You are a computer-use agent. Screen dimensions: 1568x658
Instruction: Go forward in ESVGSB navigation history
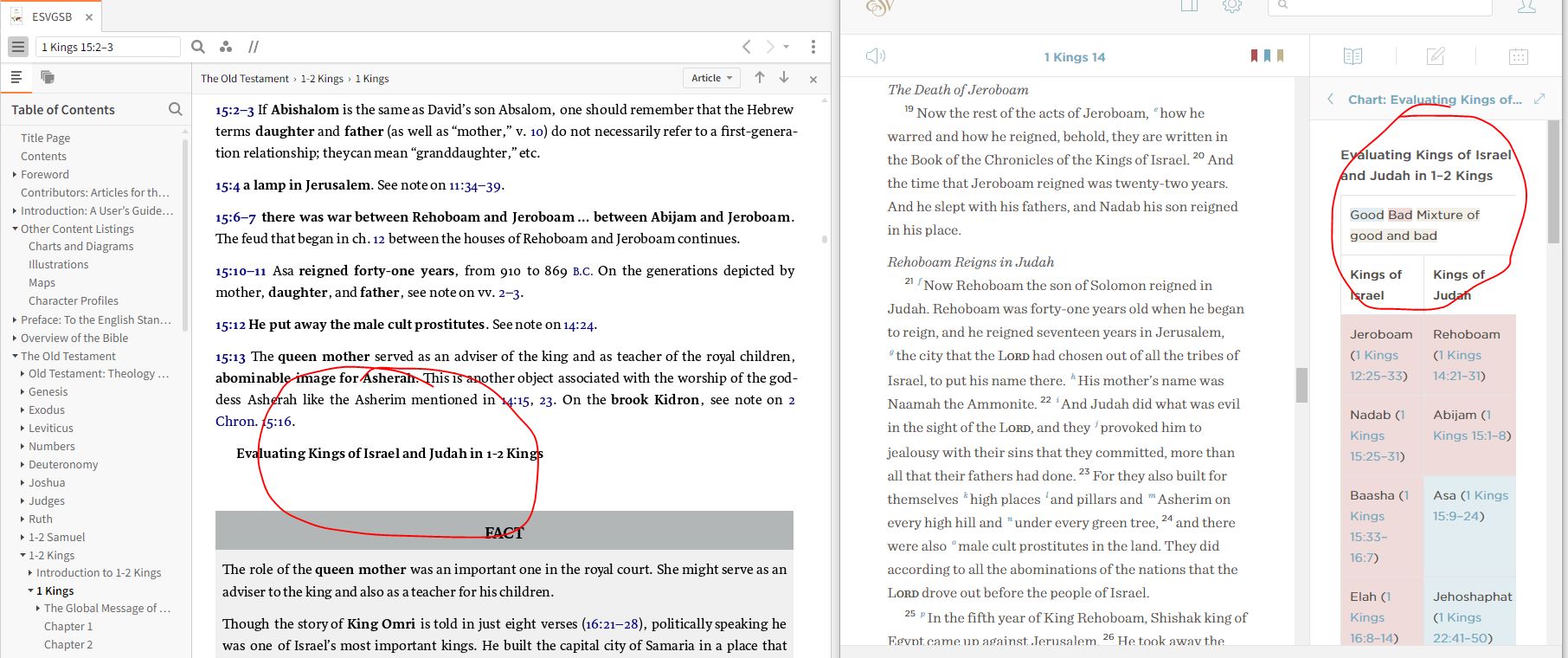pos(770,47)
